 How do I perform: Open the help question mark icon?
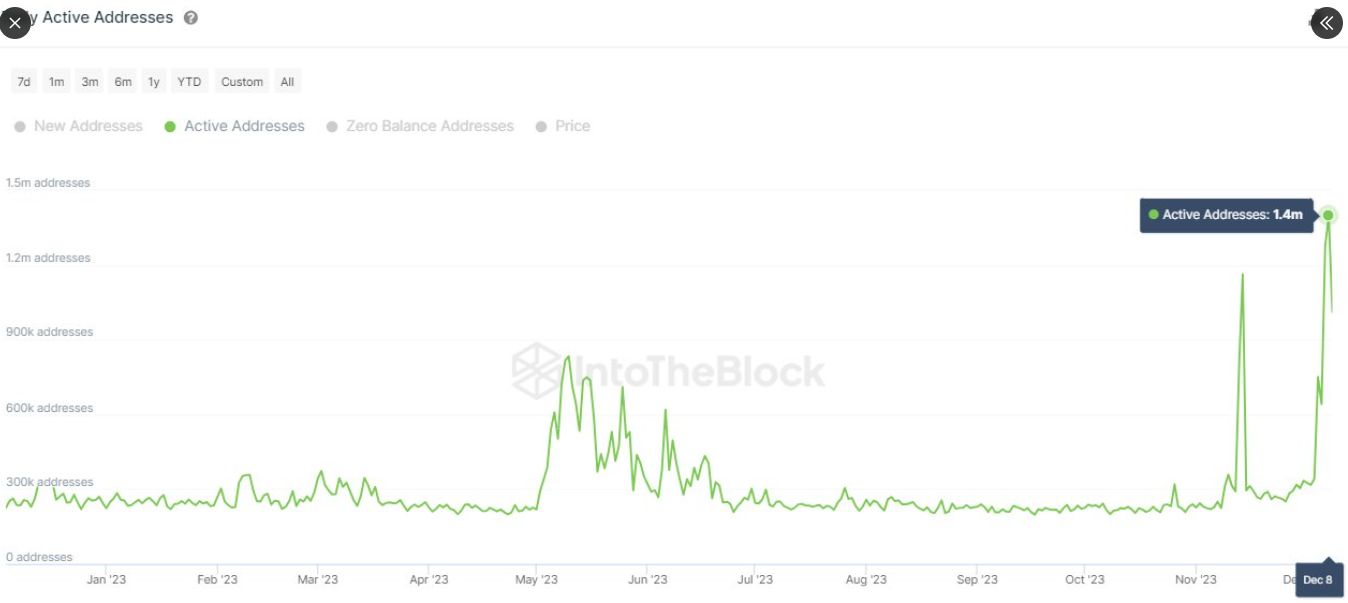pyautogui.click(x=191, y=18)
